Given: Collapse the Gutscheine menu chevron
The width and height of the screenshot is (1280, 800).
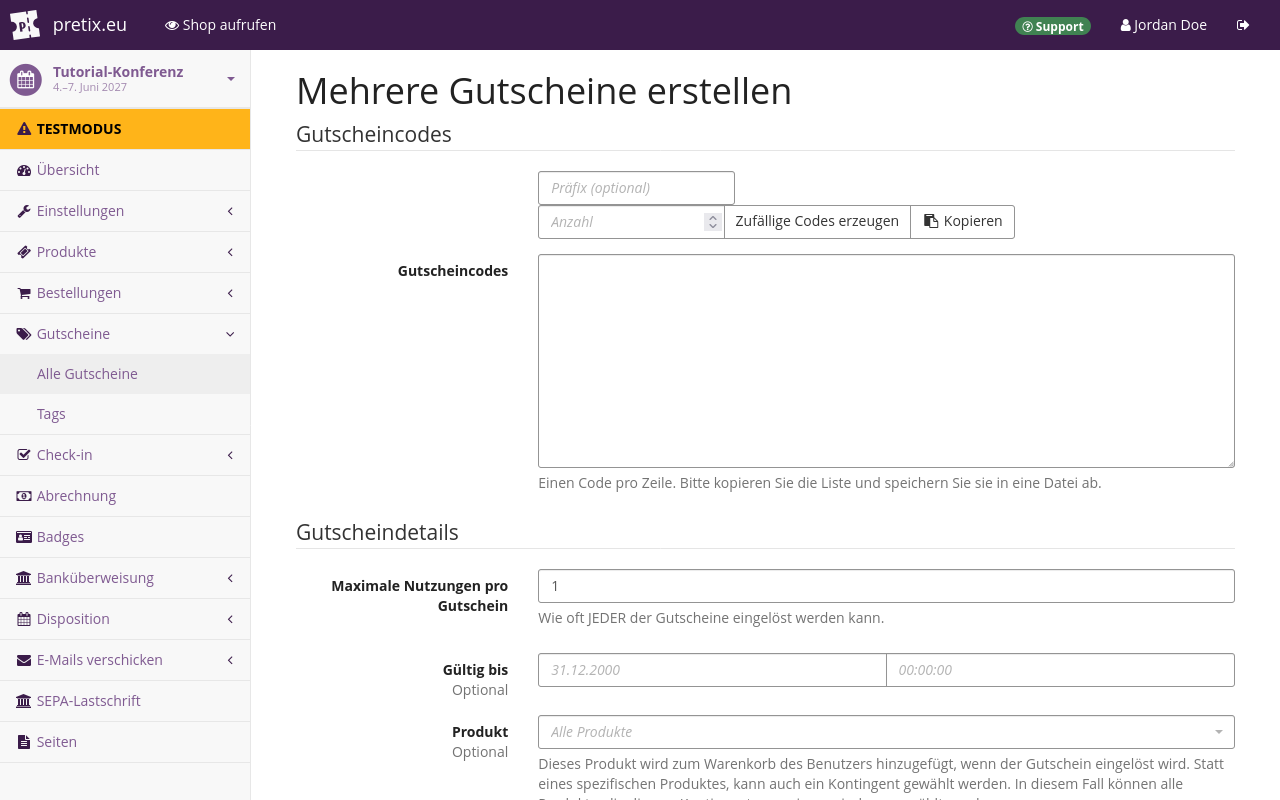Looking at the screenshot, I should point(230,334).
